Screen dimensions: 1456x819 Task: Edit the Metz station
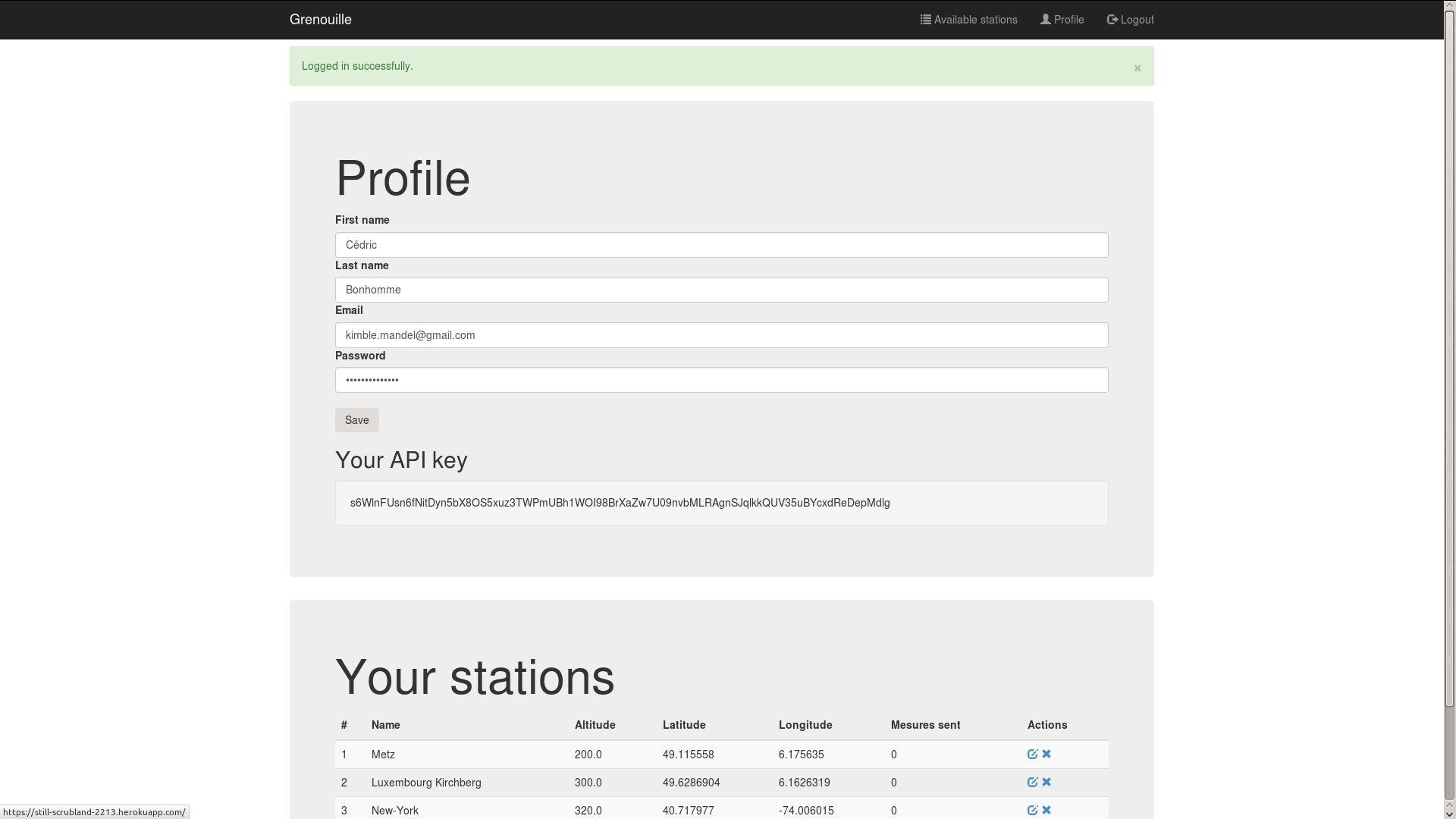(1032, 754)
